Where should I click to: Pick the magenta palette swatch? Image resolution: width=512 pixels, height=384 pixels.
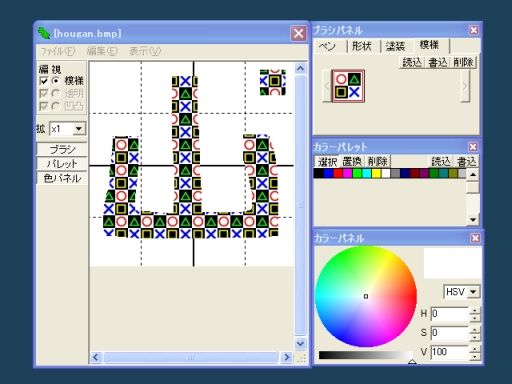point(348,173)
